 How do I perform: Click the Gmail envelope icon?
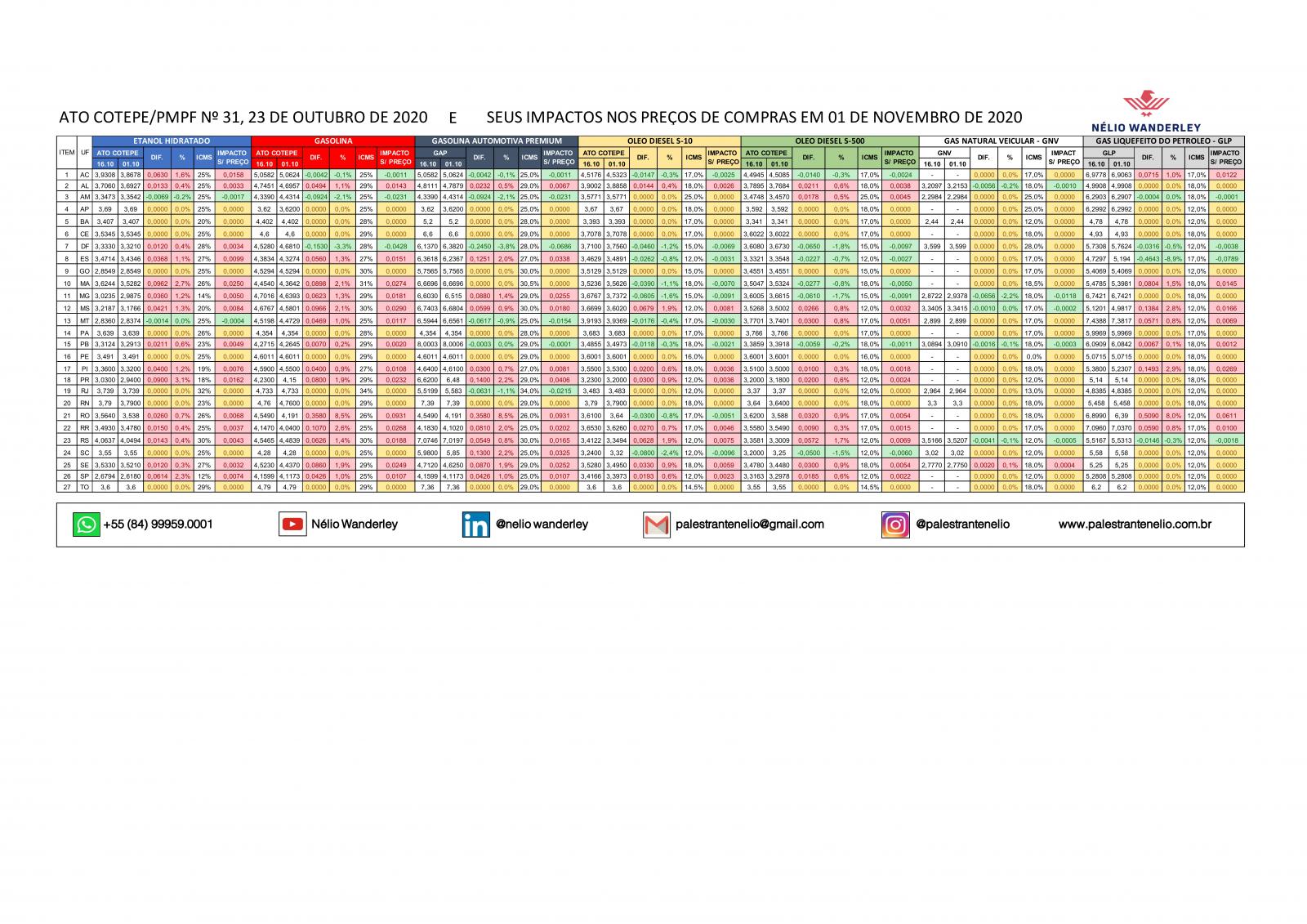pos(657,524)
